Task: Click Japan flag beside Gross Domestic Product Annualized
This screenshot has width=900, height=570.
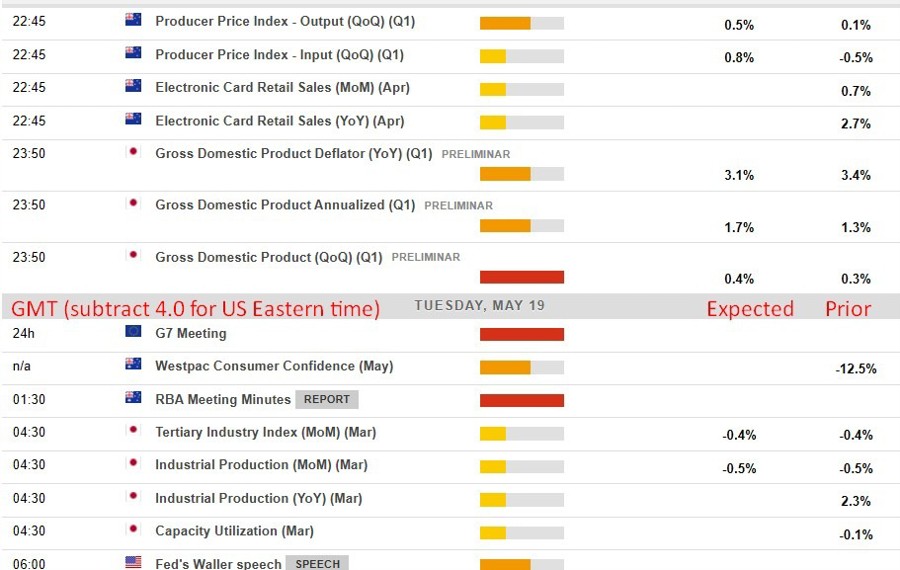Action: click(133, 203)
